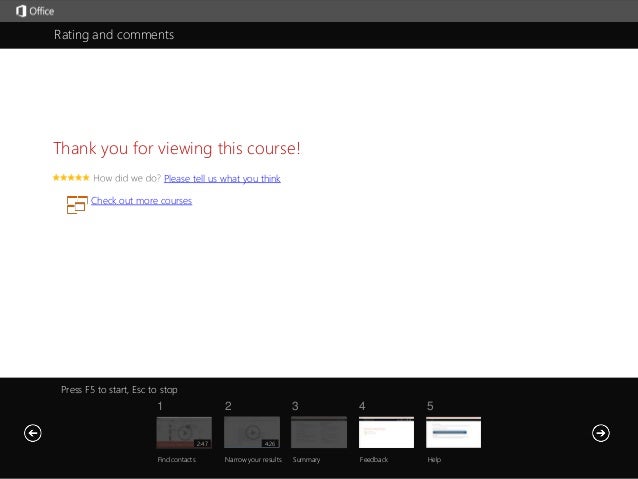Open 'Please tell us what you think' link

[x=222, y=179]
